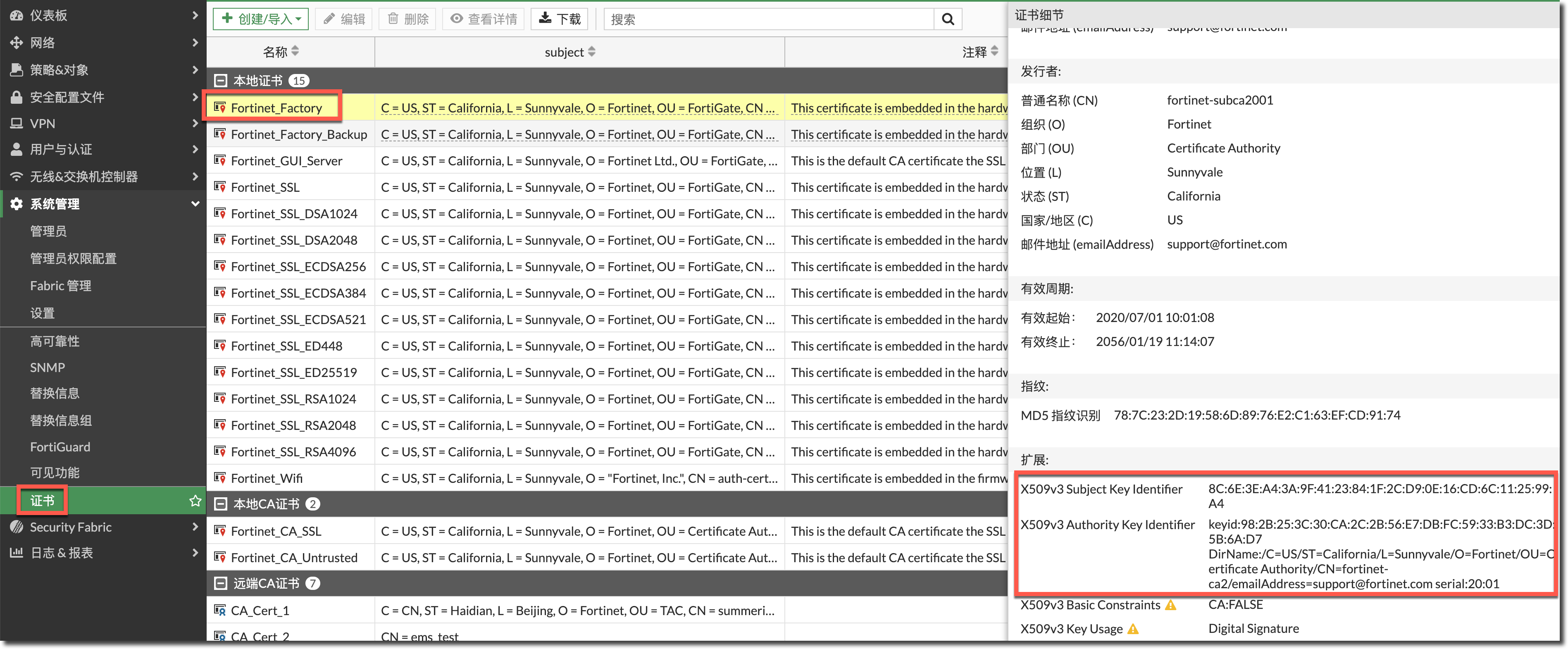
Task: Click the warning icon next to Basic Constraints
Action: point(1170,605)
